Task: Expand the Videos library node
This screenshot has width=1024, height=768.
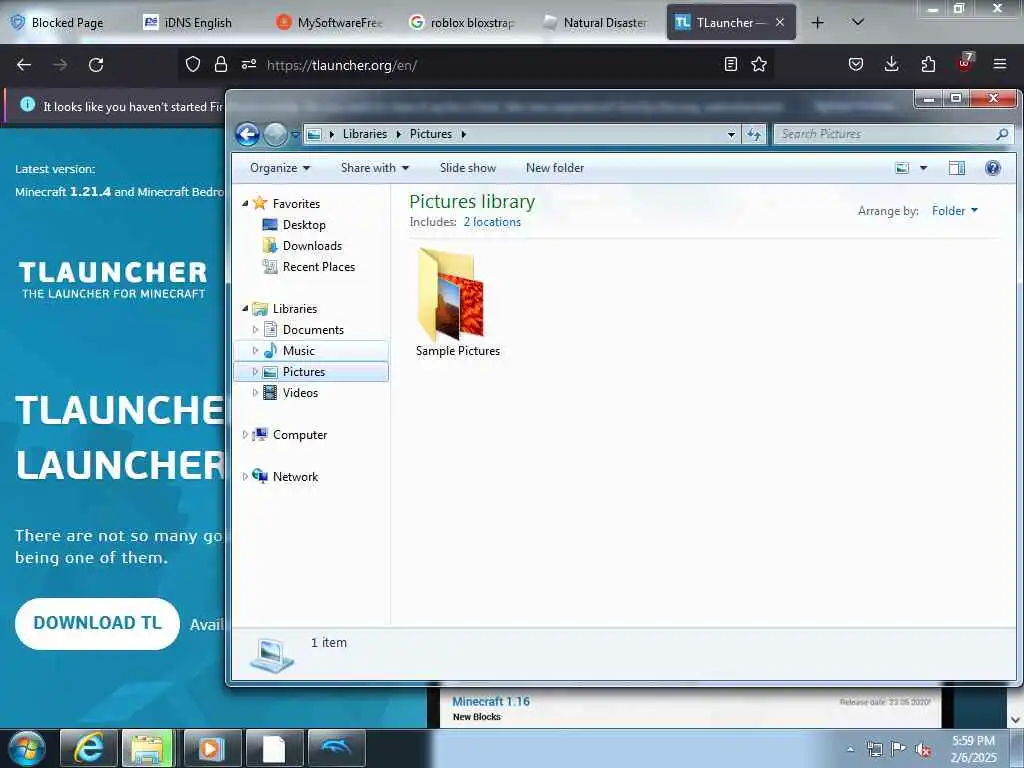Action: (255, 392)
